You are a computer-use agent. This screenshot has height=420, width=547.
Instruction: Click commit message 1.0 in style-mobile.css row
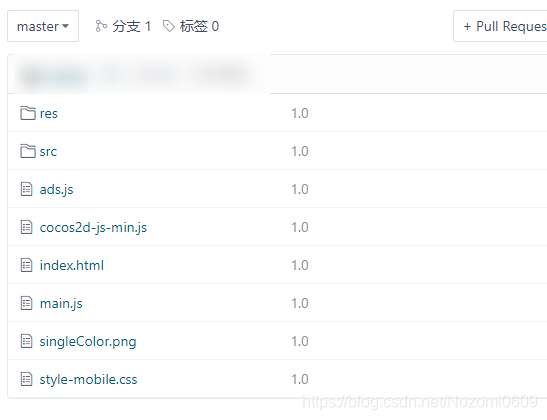pyautogui.click(x=300, y=380)
